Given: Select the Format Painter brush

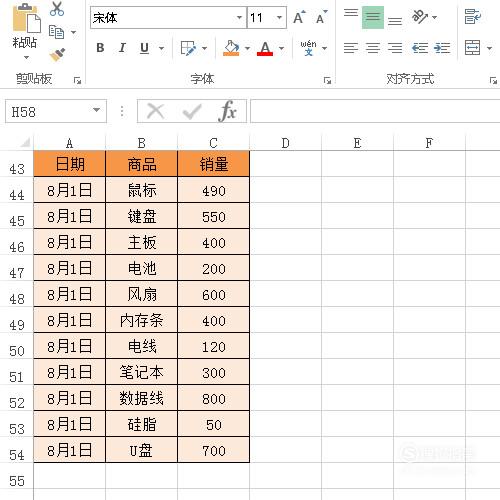Looking at the screenshot, I should [x=57, y=55].
